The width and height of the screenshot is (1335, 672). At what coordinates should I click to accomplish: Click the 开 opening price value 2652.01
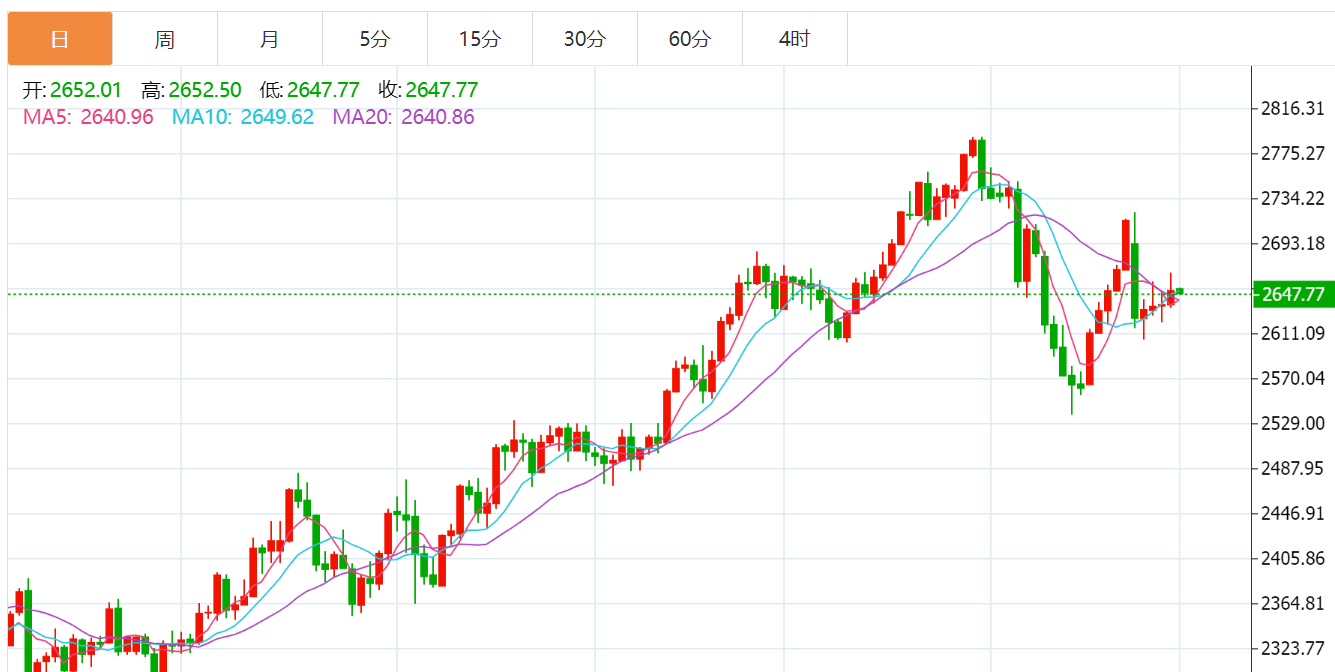coord(84,90)
